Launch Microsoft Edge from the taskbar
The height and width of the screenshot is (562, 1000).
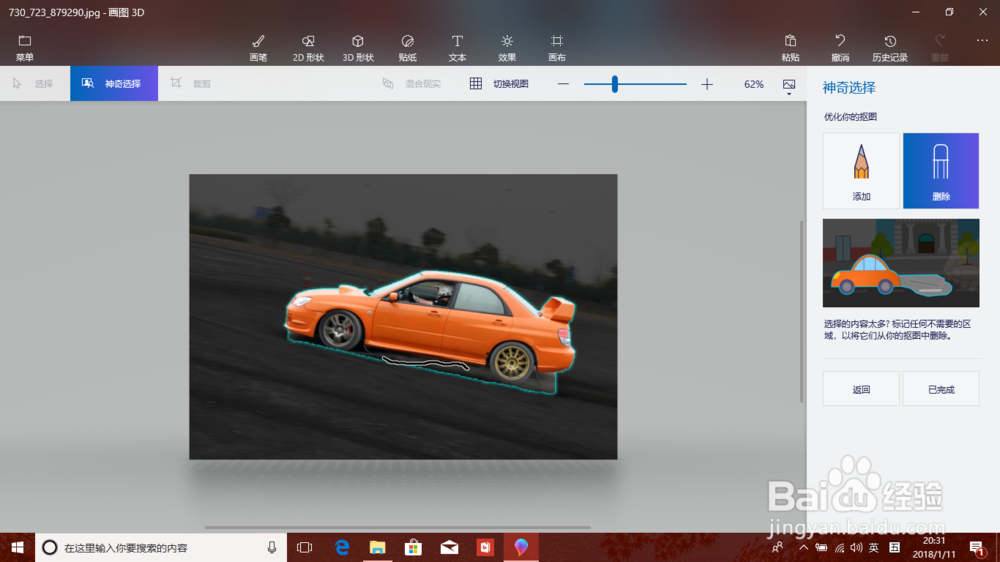coord(342,547)
